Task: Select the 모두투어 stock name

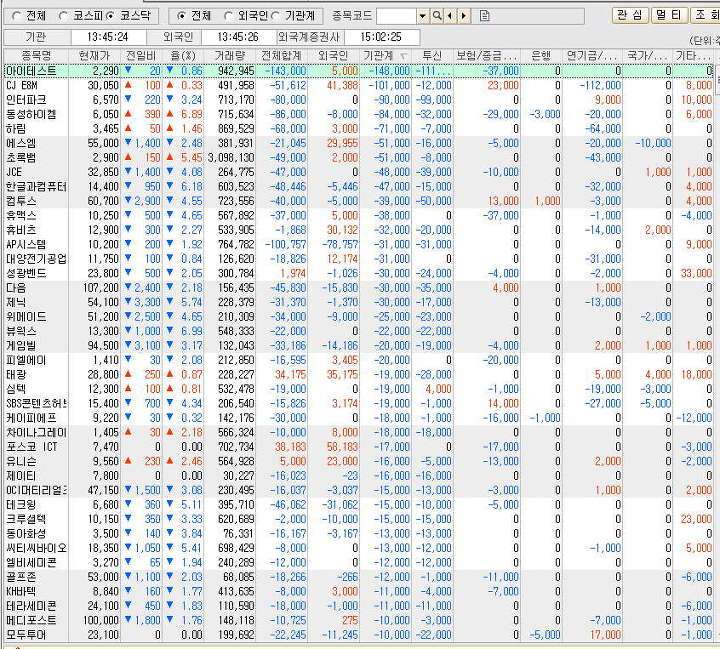Action: click(x=26, y=635)
